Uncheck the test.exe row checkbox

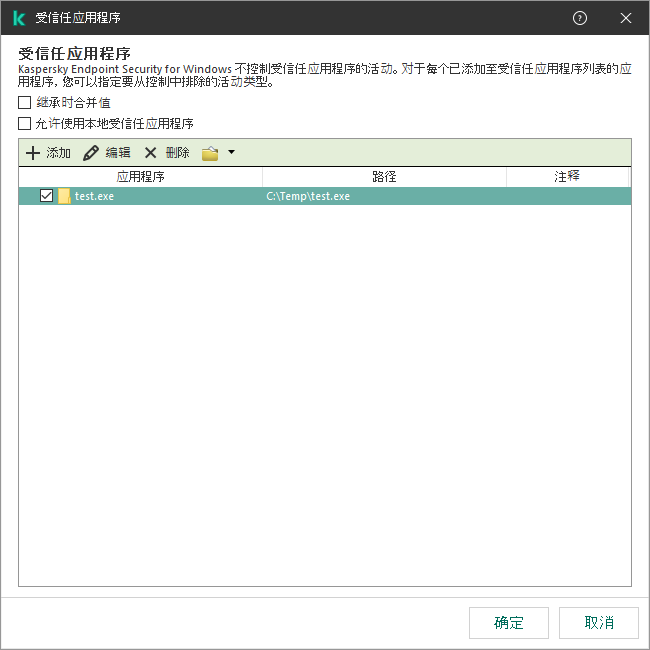coord(46,196)
